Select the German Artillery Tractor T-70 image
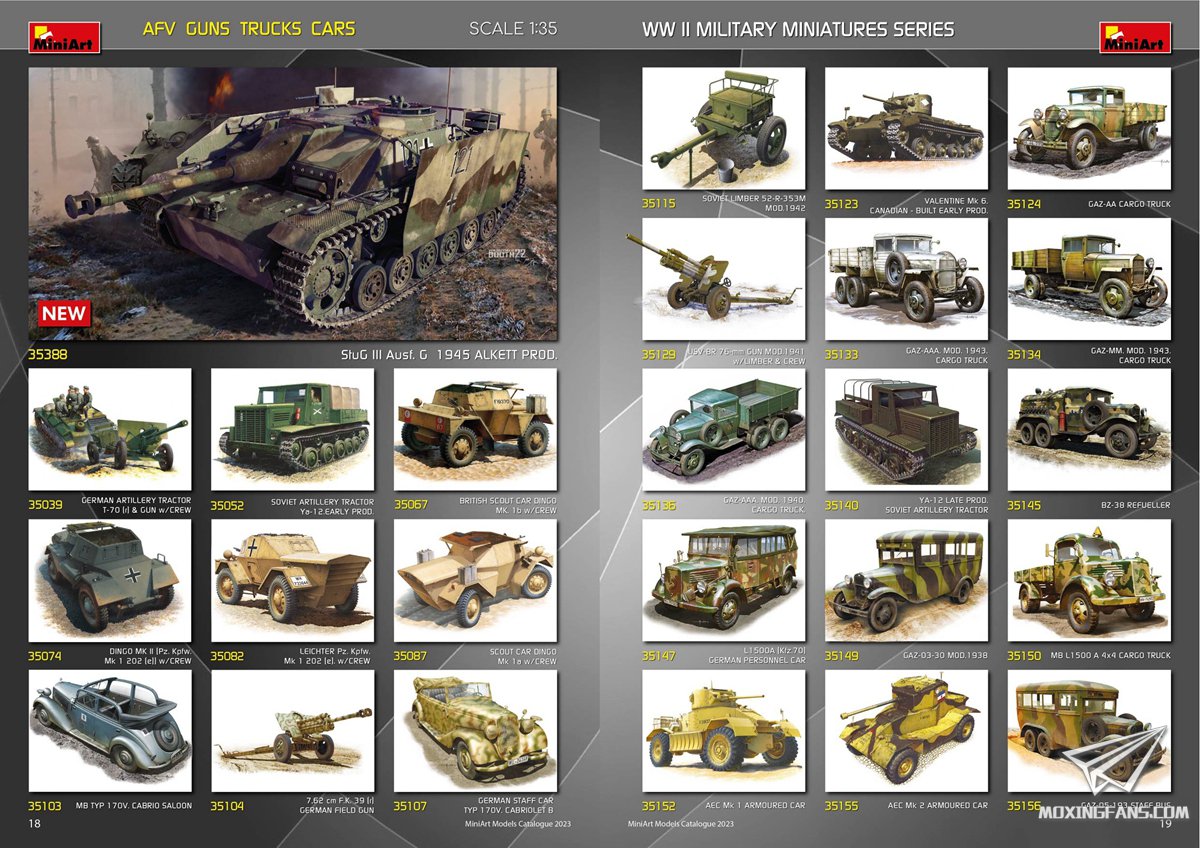Screen dimensions: 1200x848 point(110,429)
